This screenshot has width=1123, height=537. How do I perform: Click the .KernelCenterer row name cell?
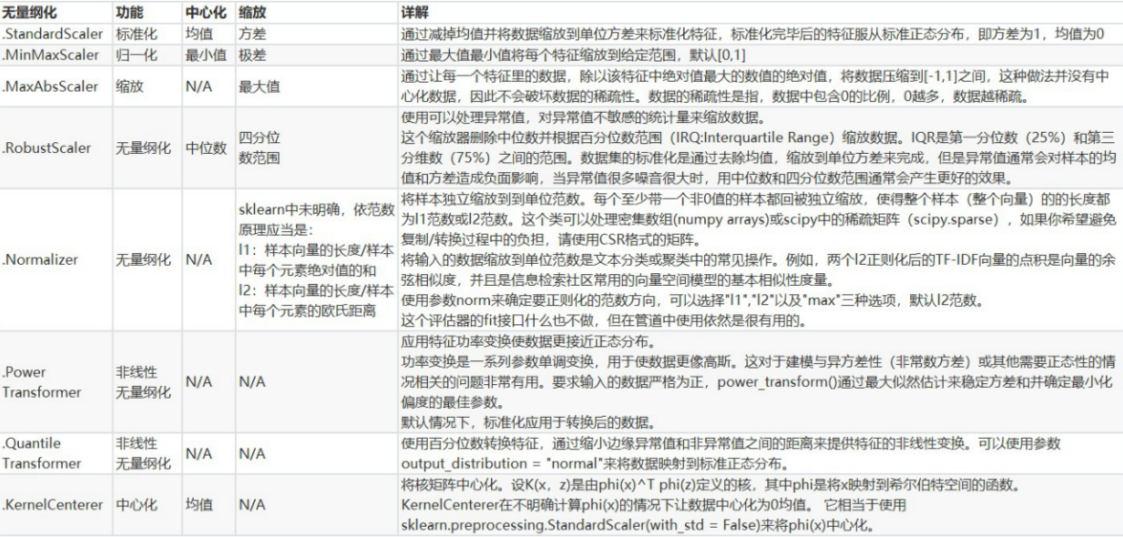tap(52, 505)
